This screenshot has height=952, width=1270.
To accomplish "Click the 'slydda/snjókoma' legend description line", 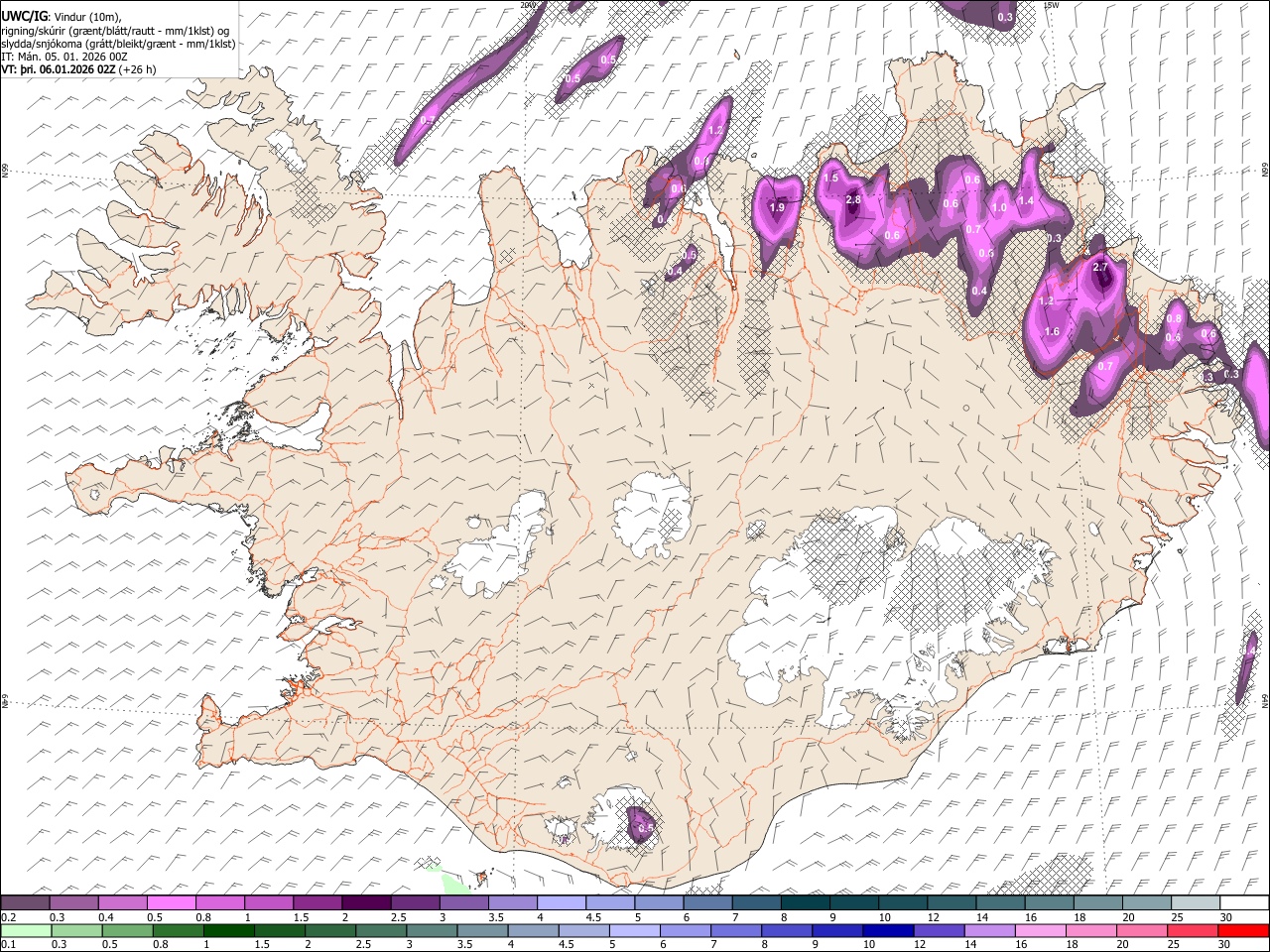I will click(118, 44).
